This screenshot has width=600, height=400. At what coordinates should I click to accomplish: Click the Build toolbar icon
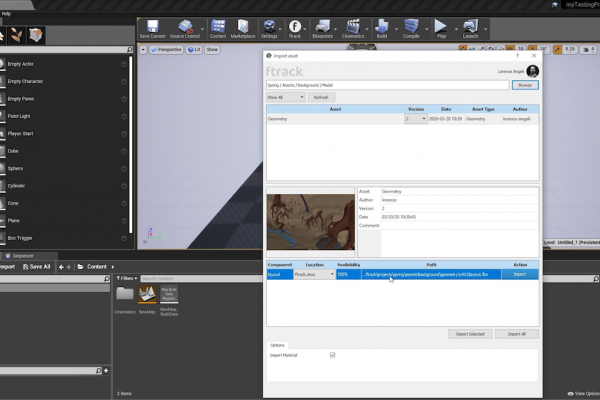pos(382,29)
